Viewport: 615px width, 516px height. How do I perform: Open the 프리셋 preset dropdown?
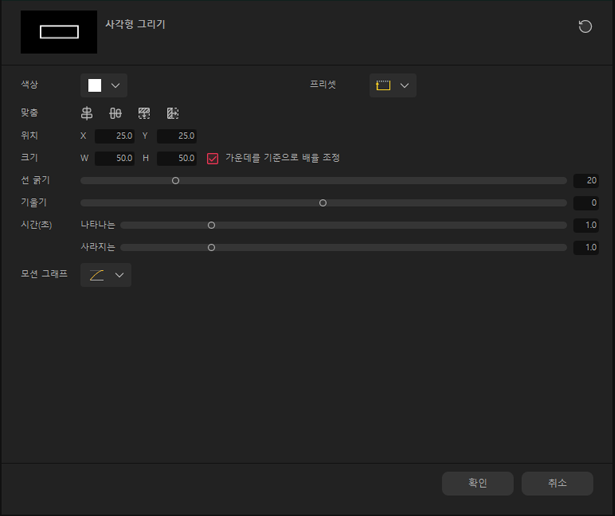pyautogui.click(x=393, y=85)
